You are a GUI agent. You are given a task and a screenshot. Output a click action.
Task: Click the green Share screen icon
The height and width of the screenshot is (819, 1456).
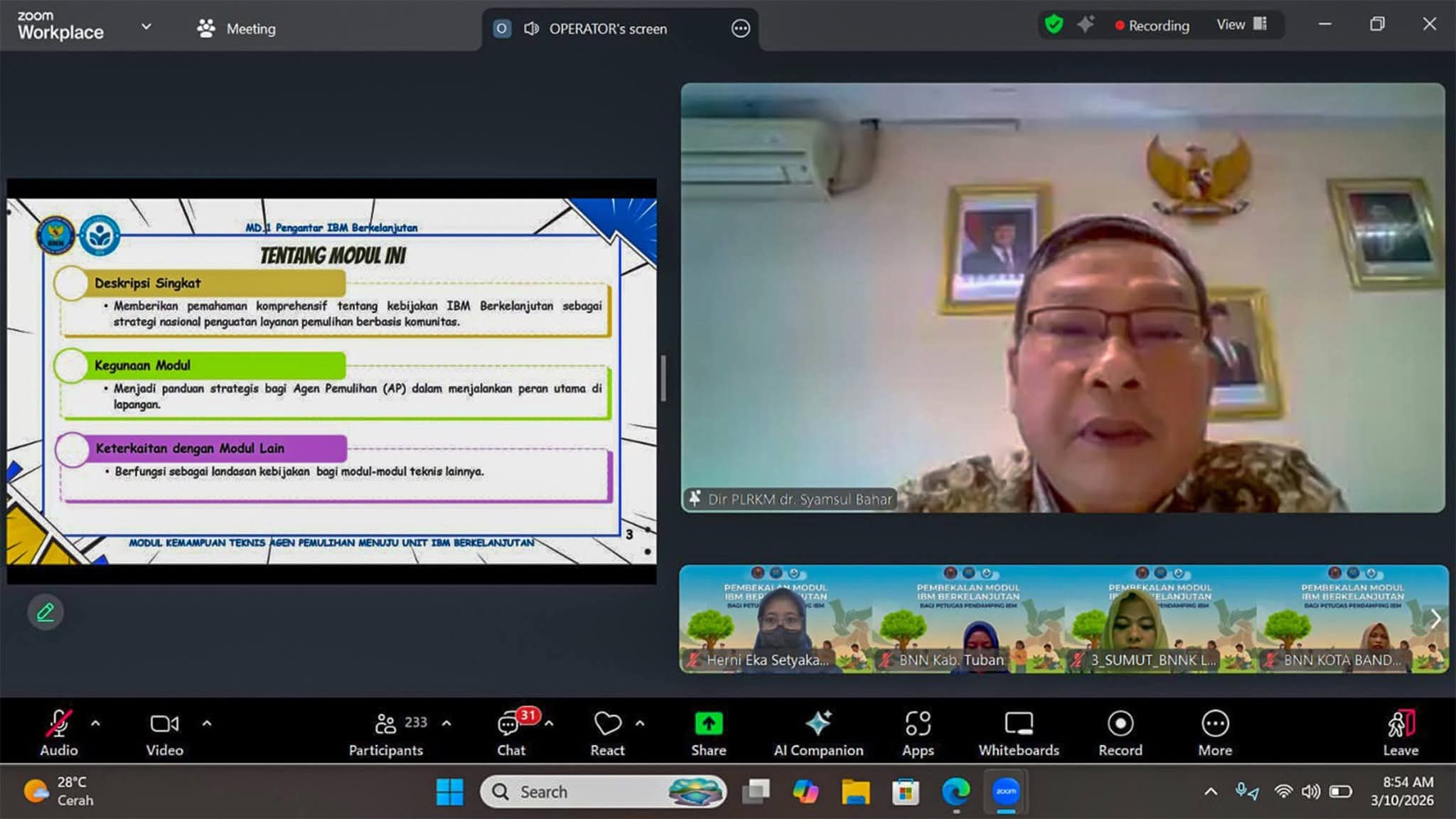tap(708, 724)
